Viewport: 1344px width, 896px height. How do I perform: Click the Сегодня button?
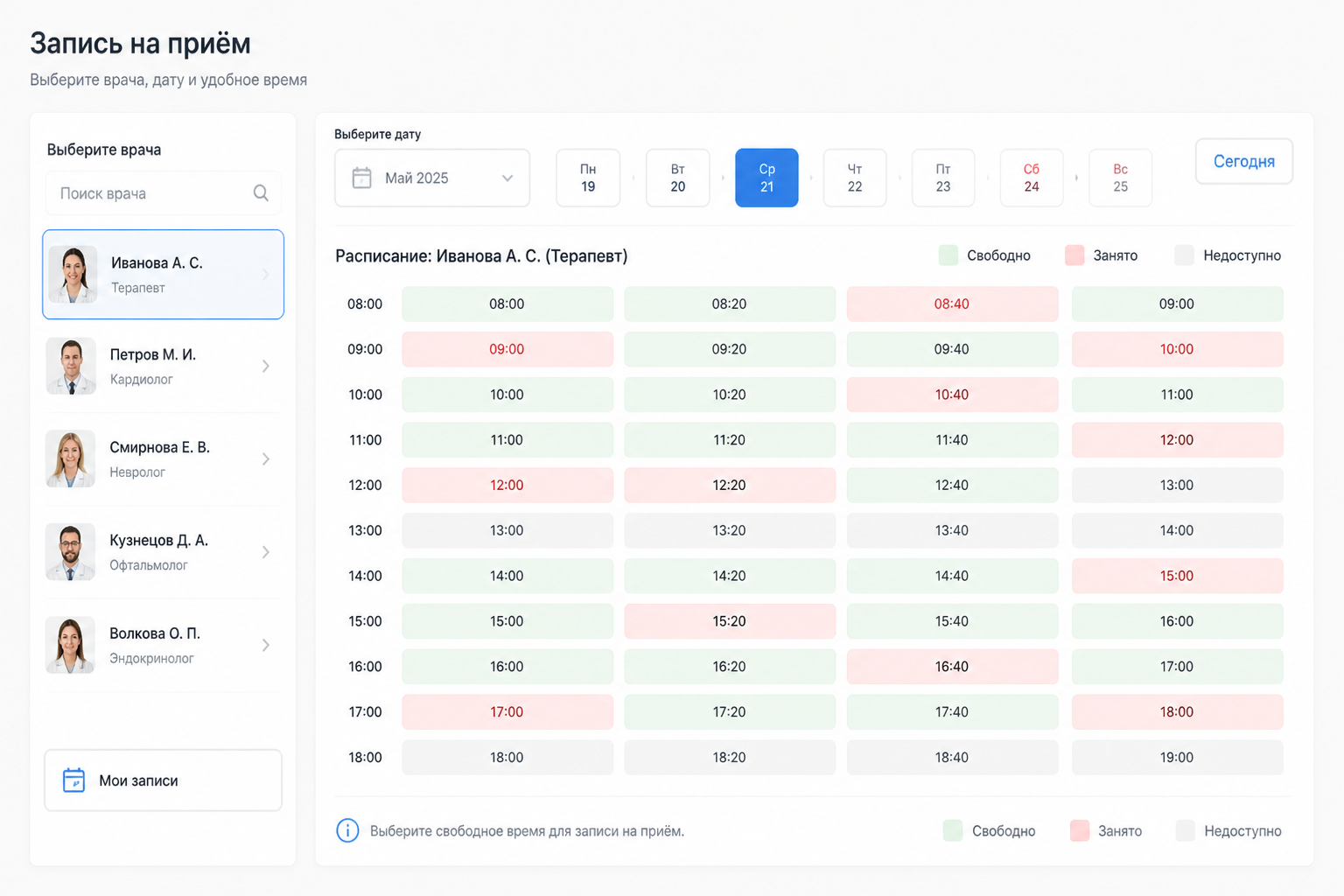click(1244, 161)
